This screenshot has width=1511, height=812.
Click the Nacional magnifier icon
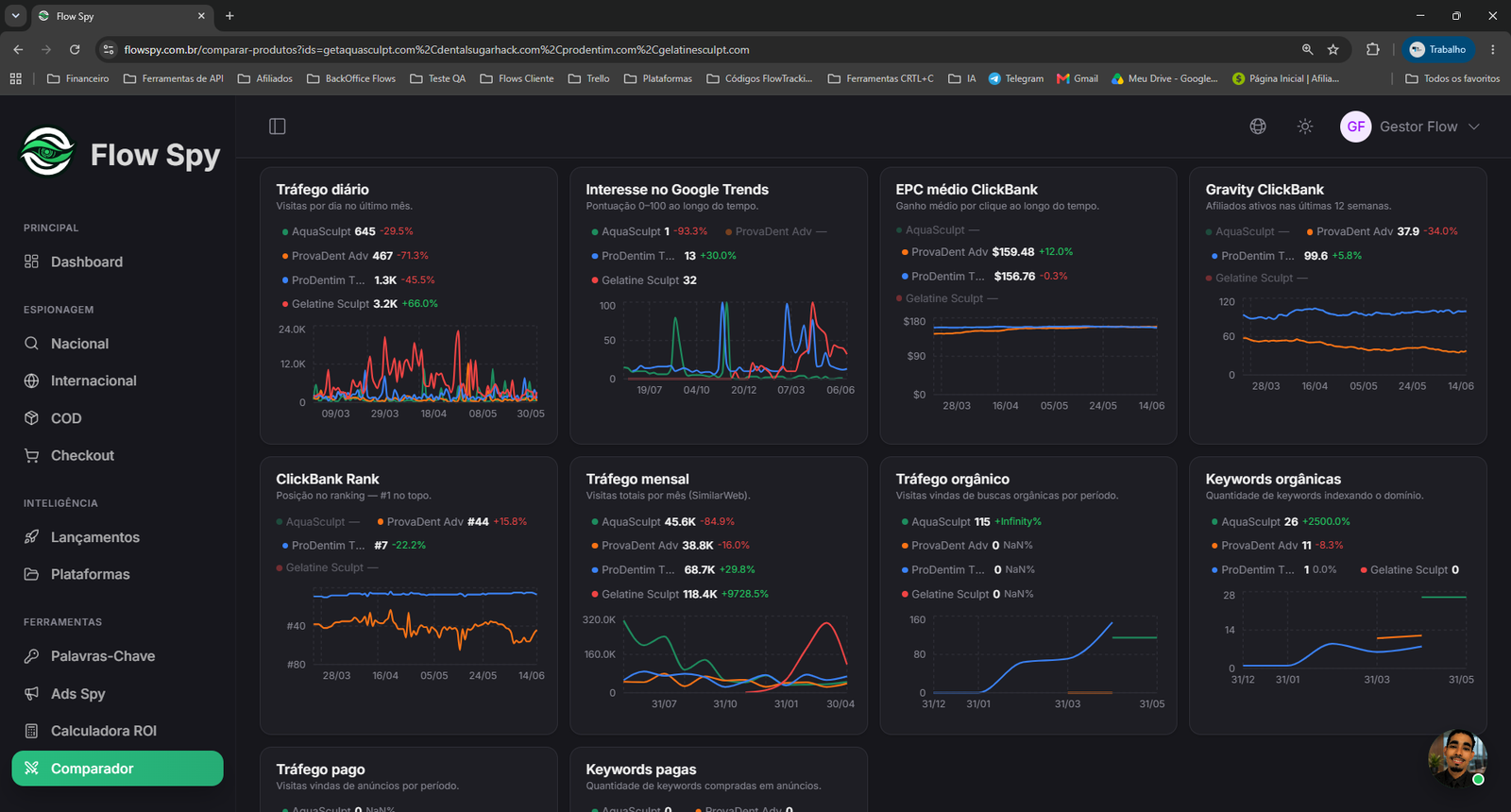click(31, 344)
